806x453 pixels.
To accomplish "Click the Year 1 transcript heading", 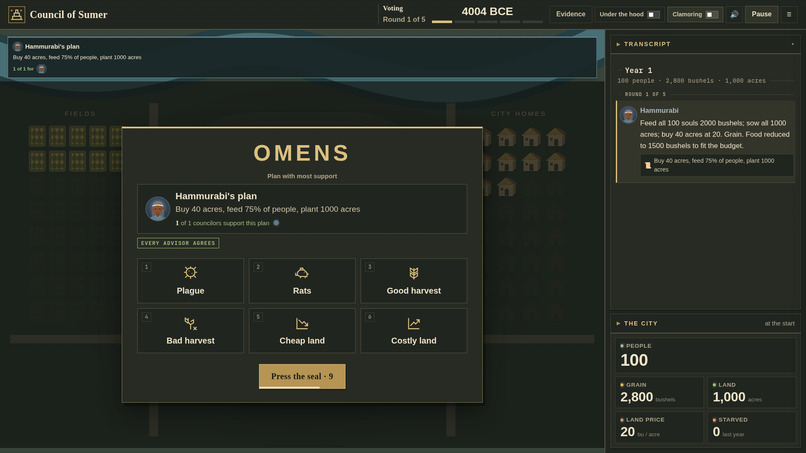I will [x=638, y=70].
